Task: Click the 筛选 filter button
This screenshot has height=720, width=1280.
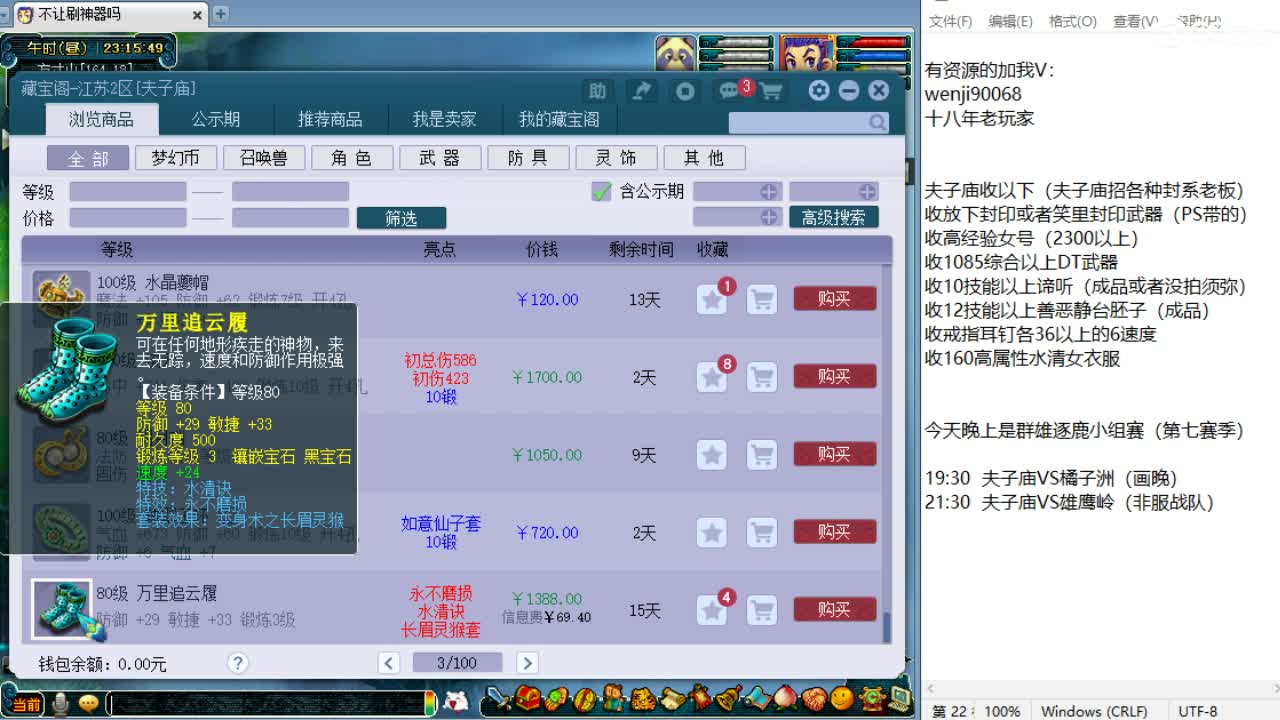Action: [x=401, y=218]
